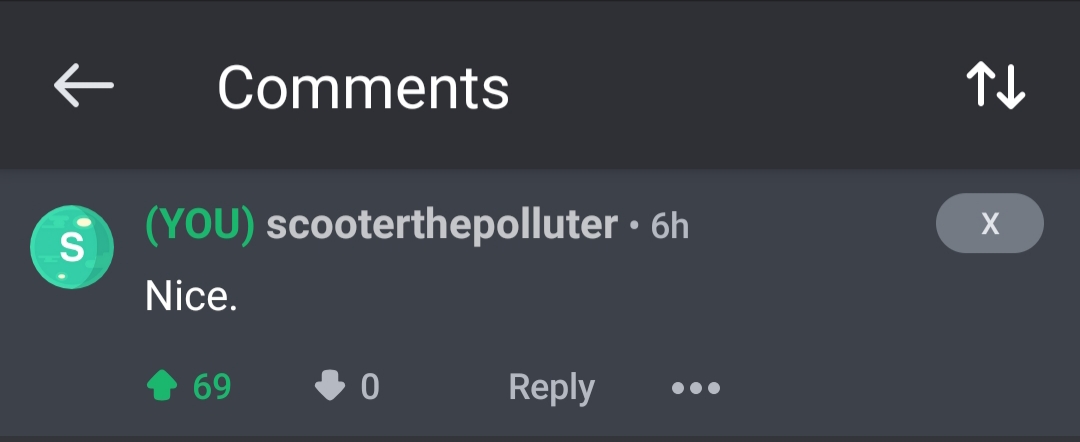The height and width of the screenshot is (442, 1080).
Task: Select the Nice. comment text
Action: pos(191,296)
